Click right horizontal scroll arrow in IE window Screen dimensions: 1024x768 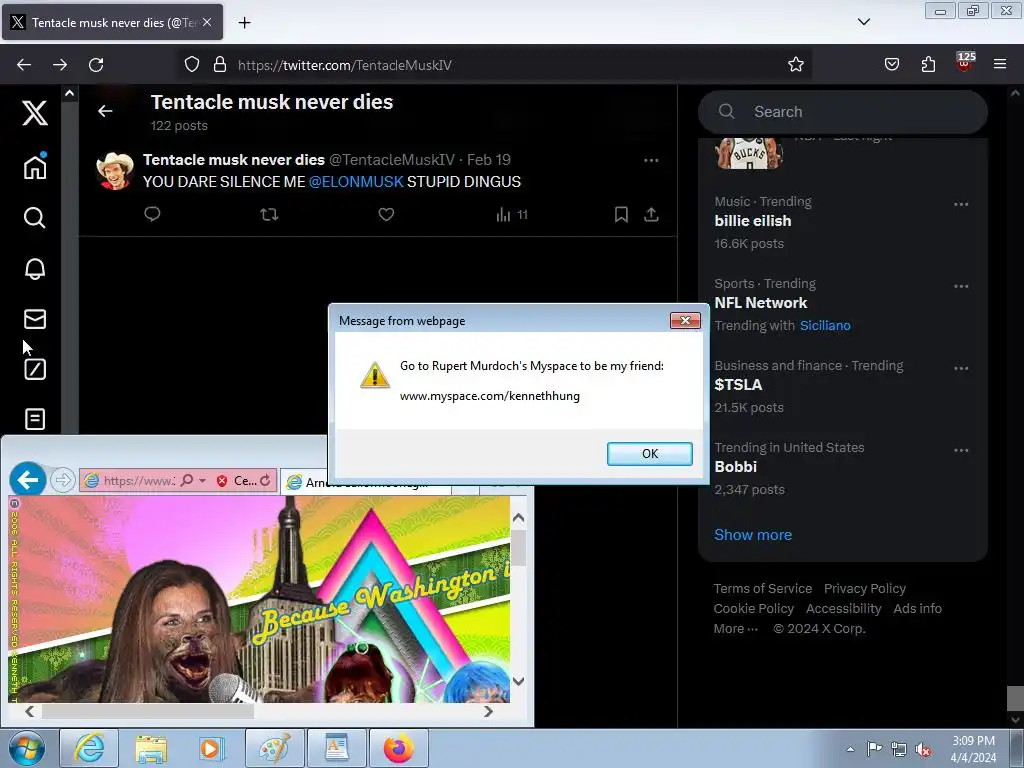(x=488, y=711)
